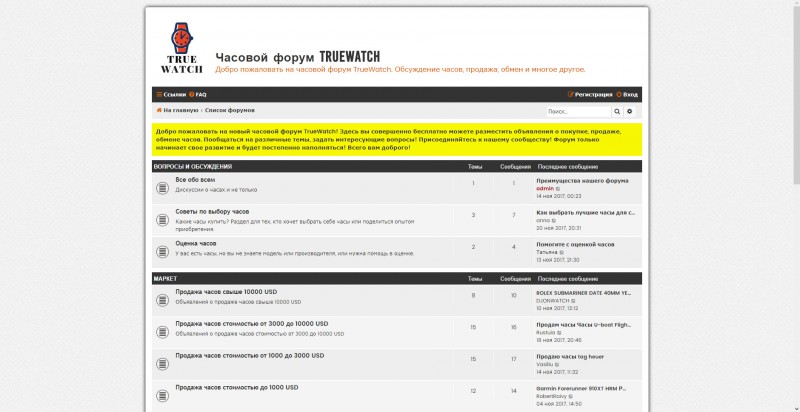Click forum icon beside Советы по выбору часов
This screenshot has height=412, width=800.
[162, 220]
